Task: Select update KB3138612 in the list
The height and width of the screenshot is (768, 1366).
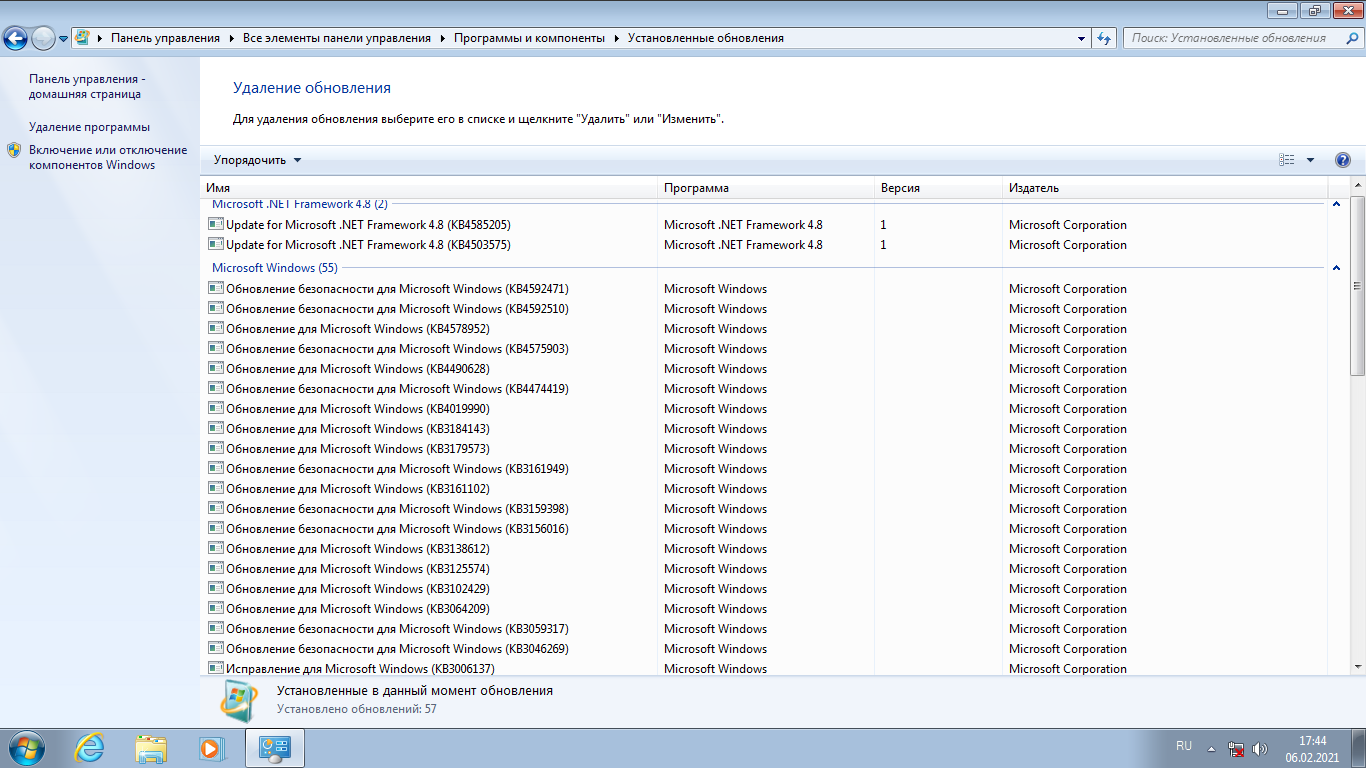Action: (765, 549)
